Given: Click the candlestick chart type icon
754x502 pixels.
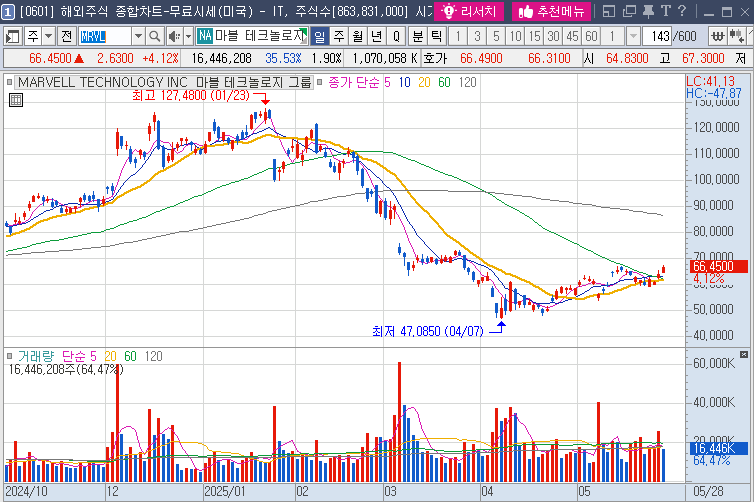Looking at the screenshot, I should (736, 36).
